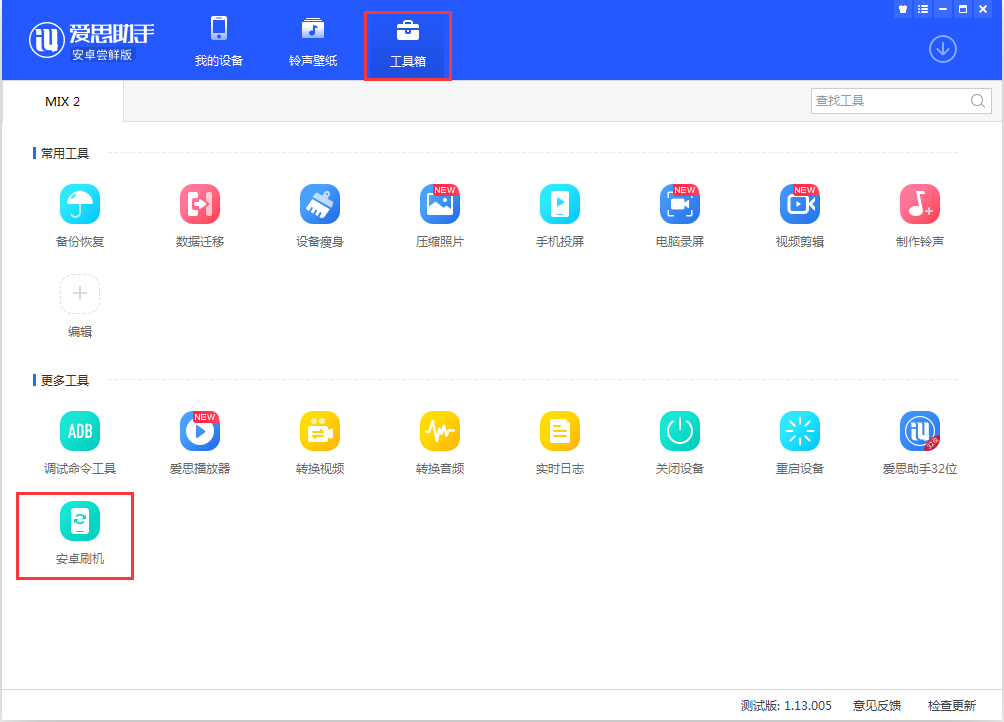Open the ADB 调试命令工具

tap(80, 432)
